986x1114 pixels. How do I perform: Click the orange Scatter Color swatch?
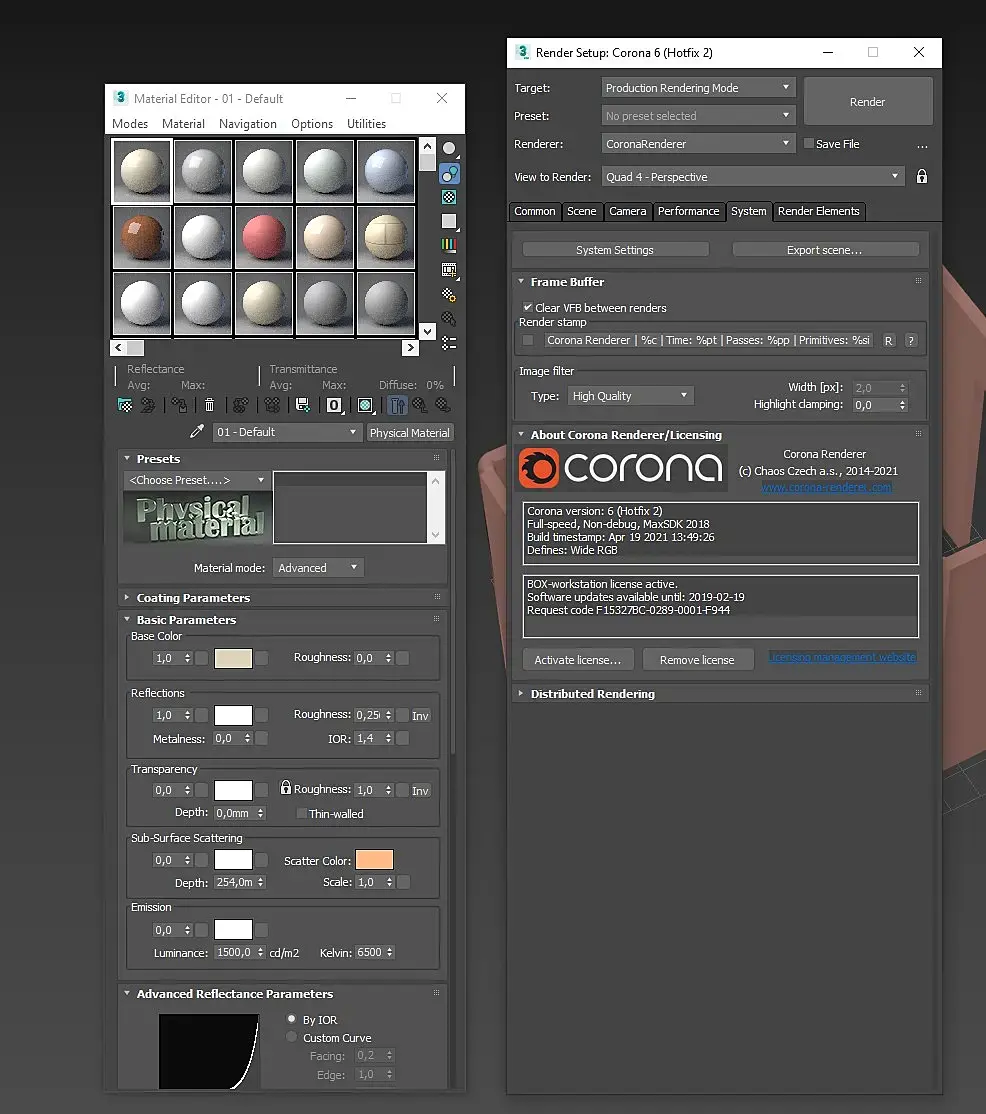[374, 860]
